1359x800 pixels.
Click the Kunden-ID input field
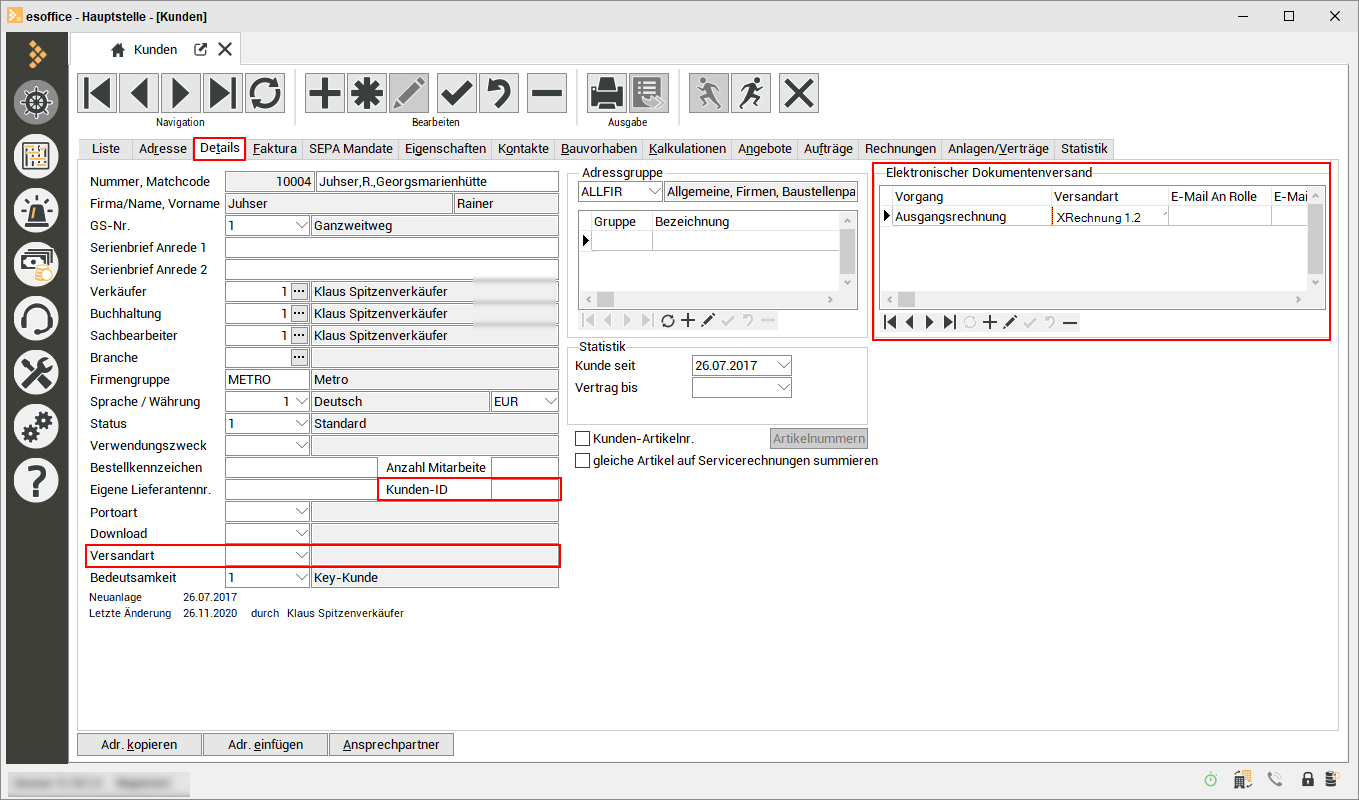pos(525,490)
